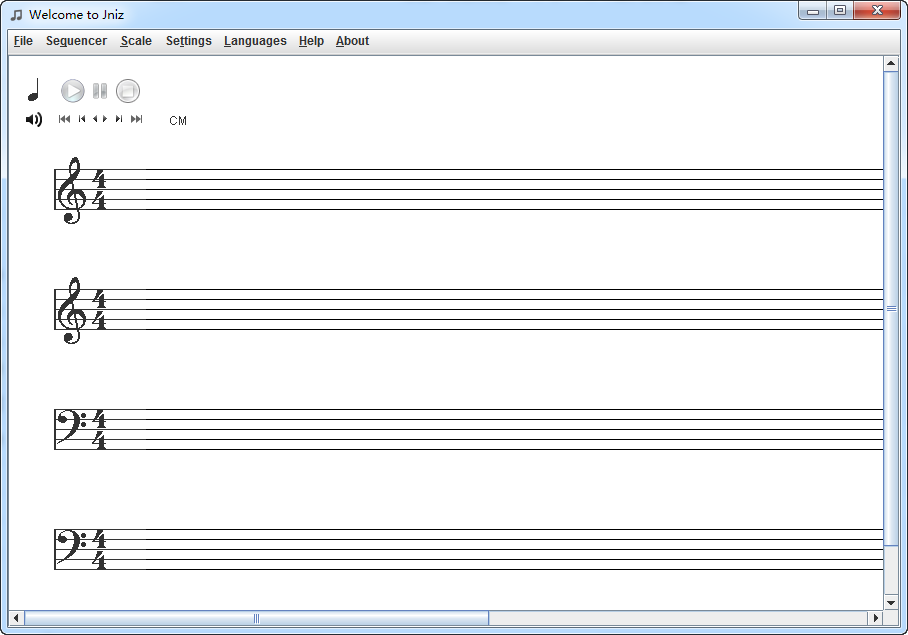The image size is (908, 635).
Task: Open the About menu
Action: click(x=352, y=41)
